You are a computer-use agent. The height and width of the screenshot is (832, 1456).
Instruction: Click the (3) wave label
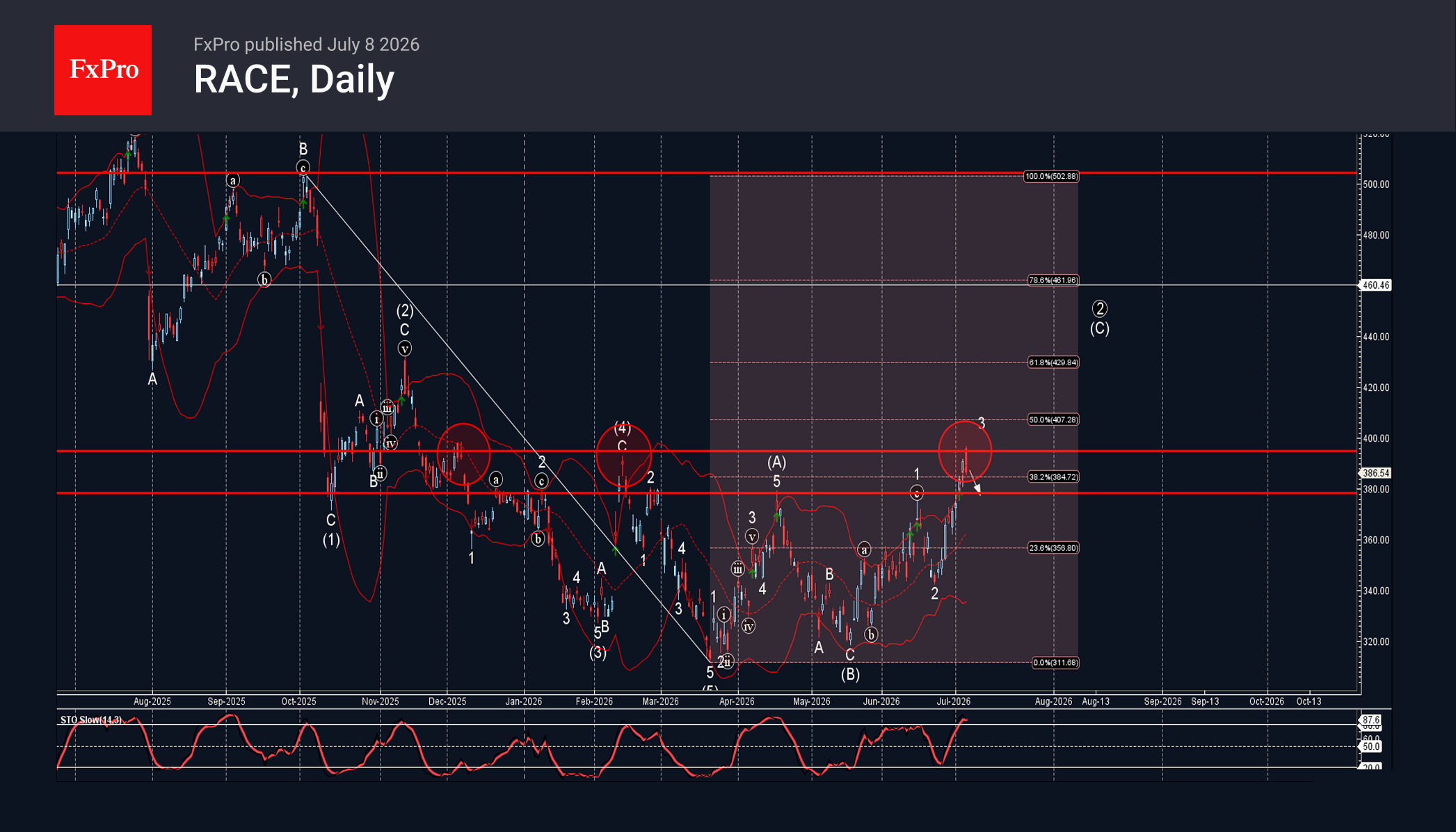pyautogui.click(x=598, y=653)
